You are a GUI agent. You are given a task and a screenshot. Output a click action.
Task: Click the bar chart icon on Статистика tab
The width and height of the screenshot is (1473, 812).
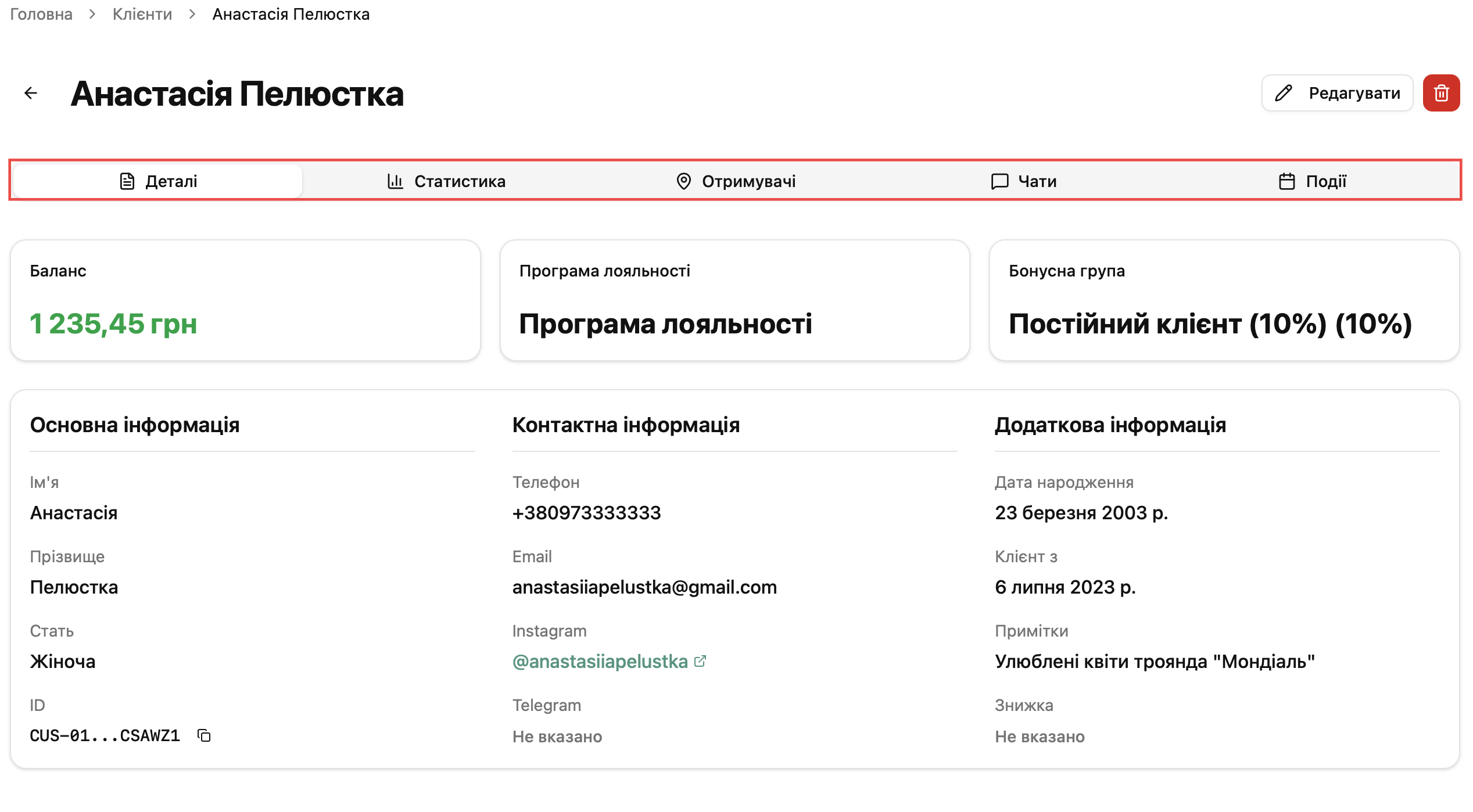(395, 181)
